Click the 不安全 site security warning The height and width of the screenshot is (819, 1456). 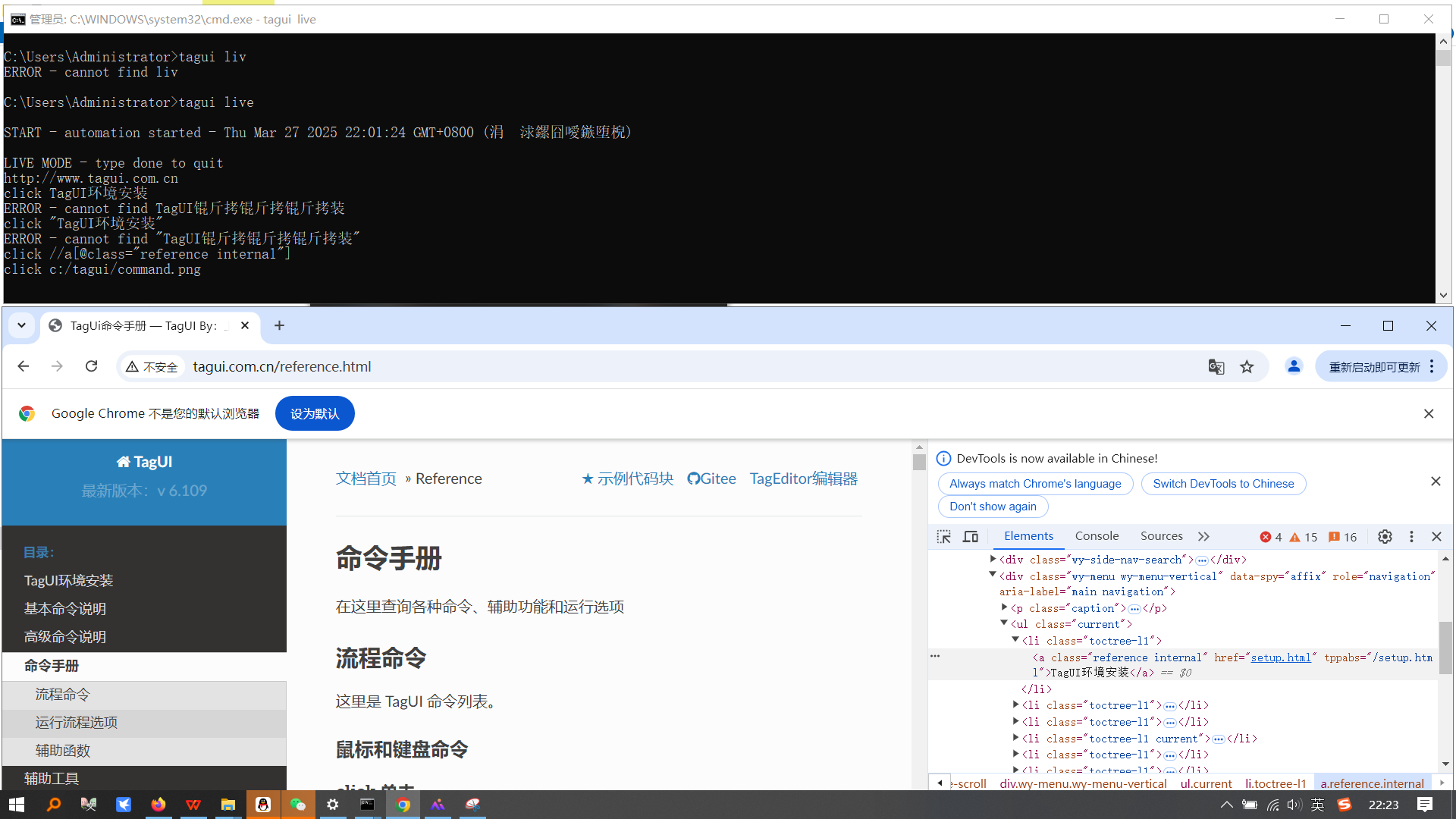[152, 367]
